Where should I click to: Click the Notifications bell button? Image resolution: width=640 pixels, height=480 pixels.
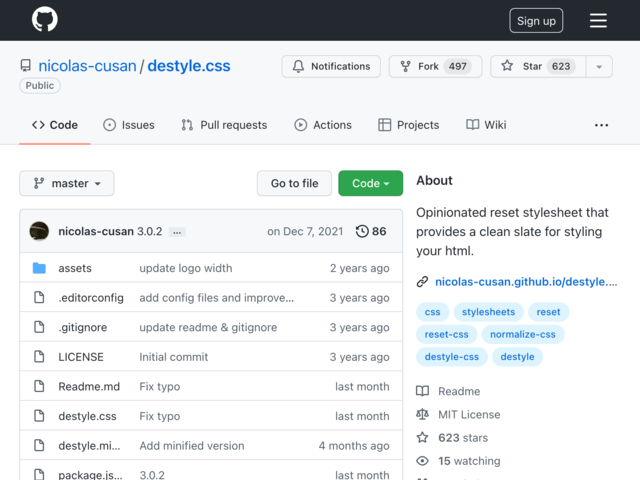331,66
